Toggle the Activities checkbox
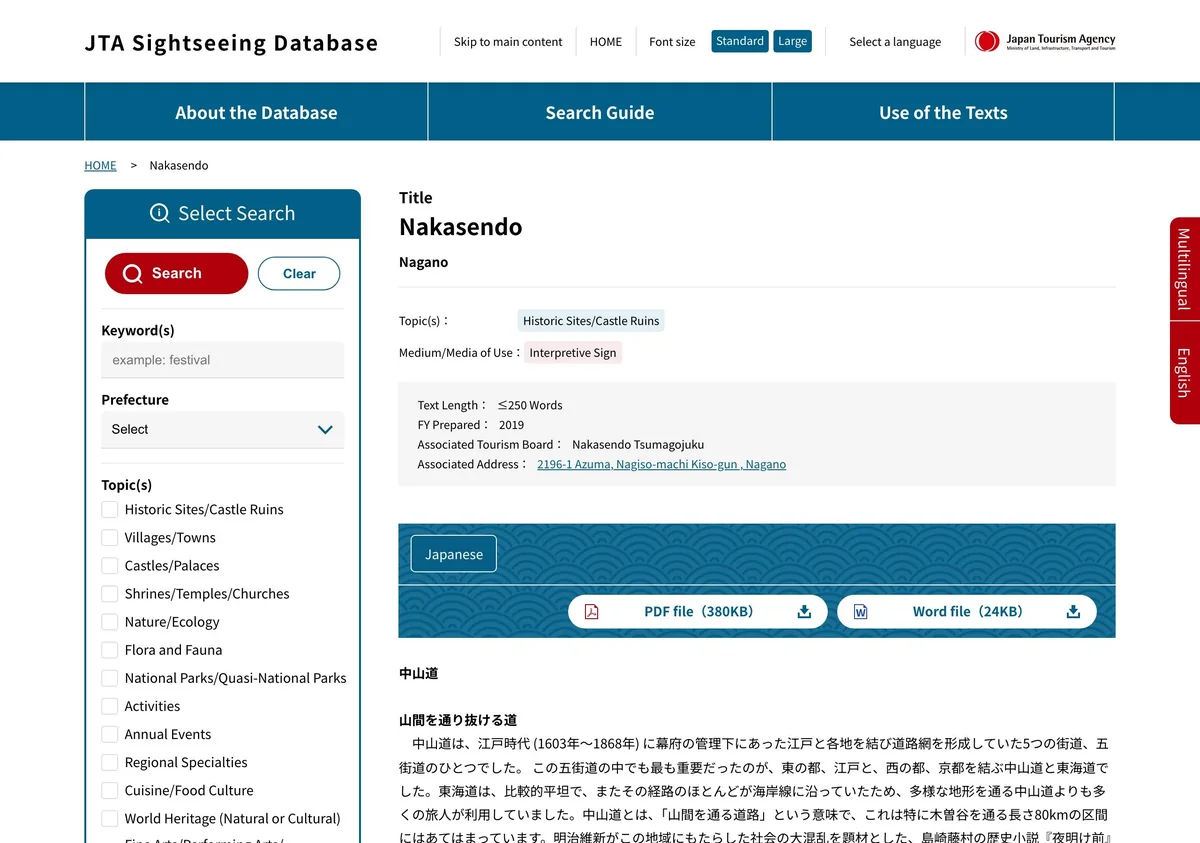This screenshot has height=843, width=1200. coord(110,706)
